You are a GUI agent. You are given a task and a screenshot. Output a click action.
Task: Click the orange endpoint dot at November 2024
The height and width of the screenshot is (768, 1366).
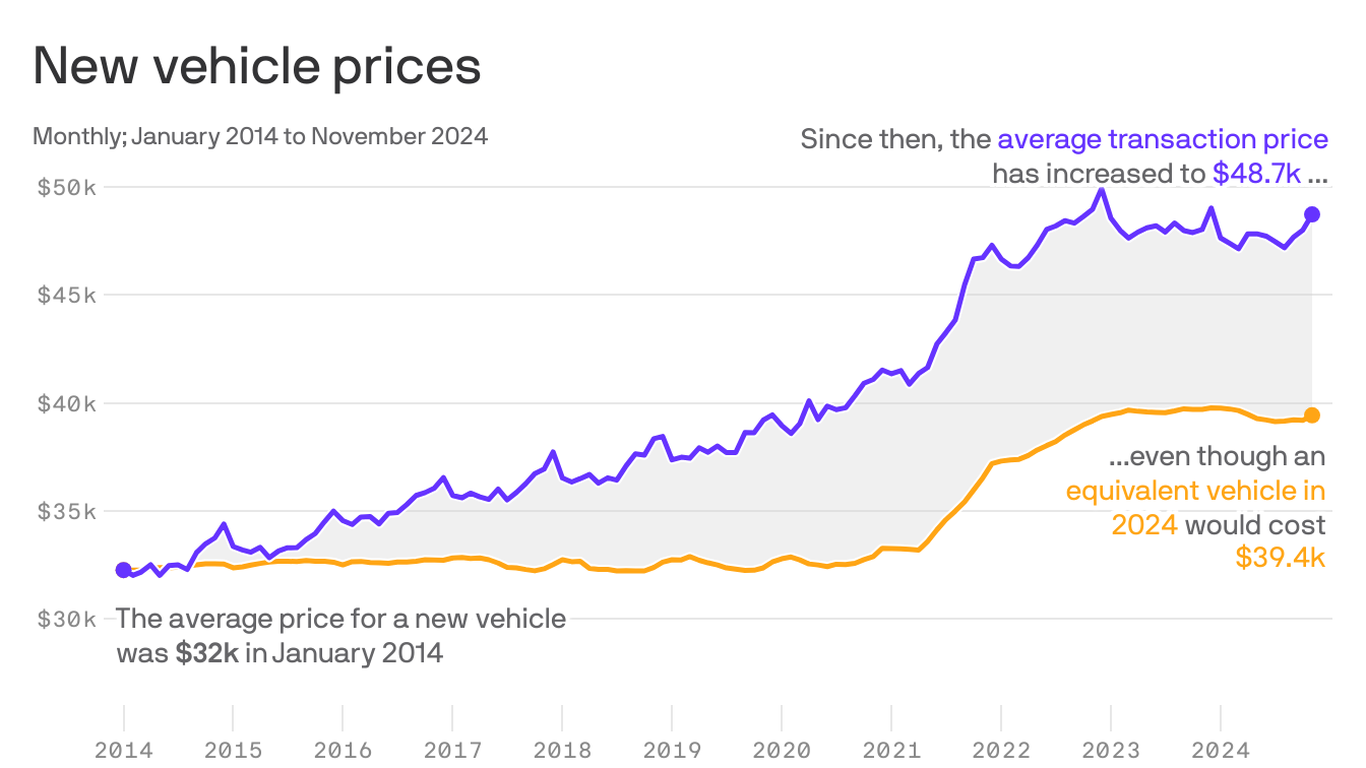pos(1312,415)
